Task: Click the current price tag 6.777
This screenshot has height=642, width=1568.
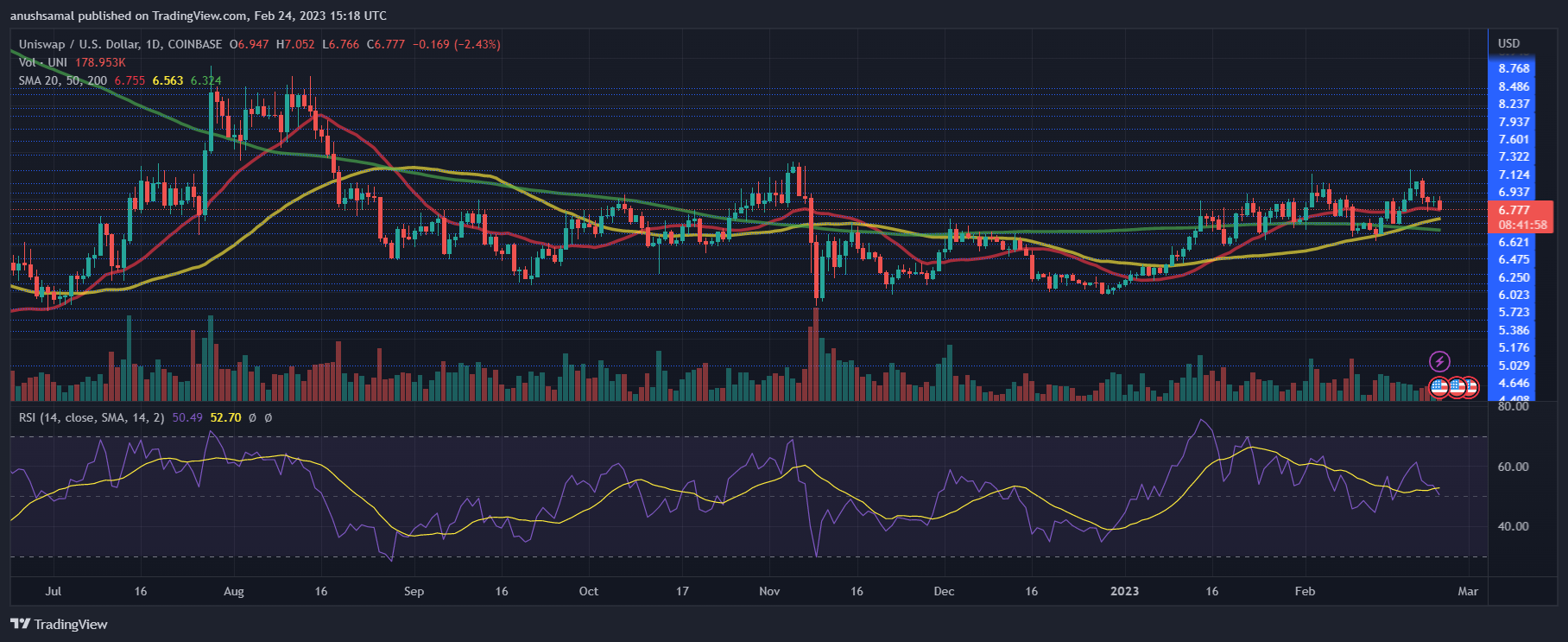Action: (1514, 210)
